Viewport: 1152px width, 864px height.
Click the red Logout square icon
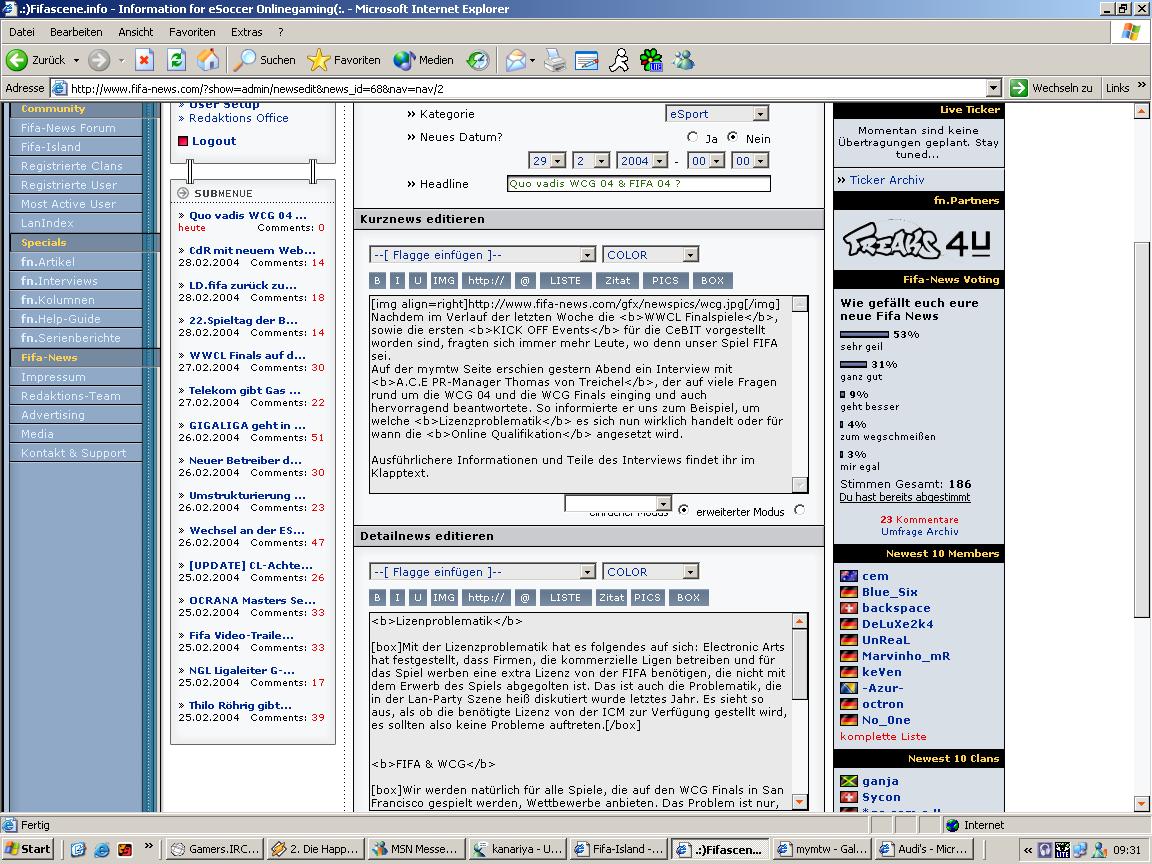(183, 141)
